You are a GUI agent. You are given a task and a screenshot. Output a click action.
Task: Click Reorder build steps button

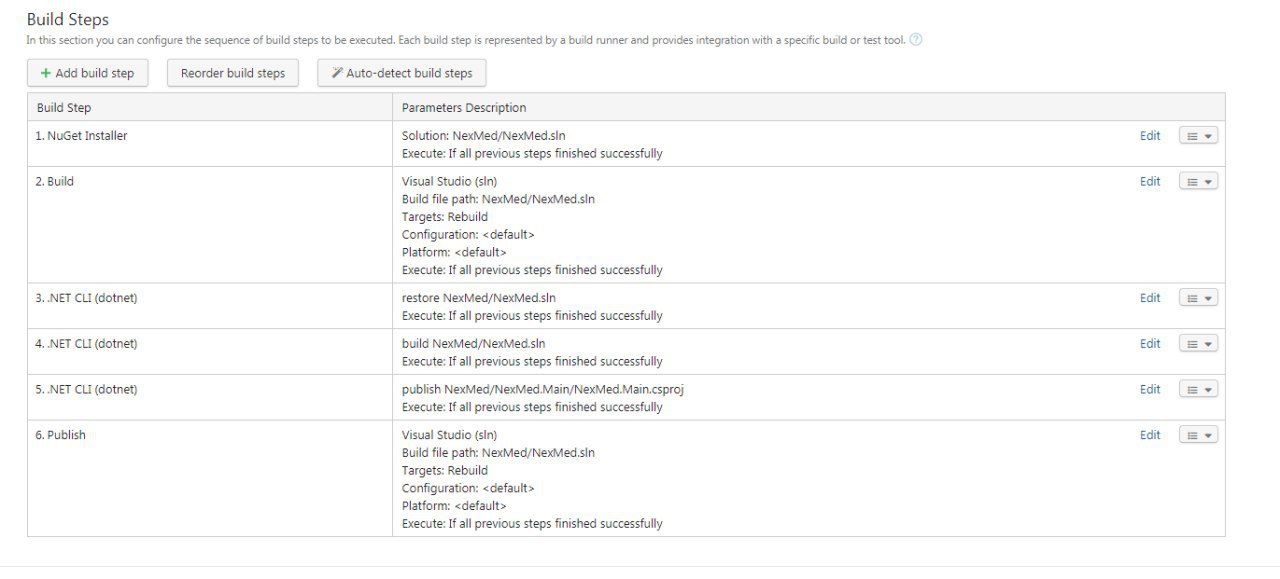(x=233, y=73)
